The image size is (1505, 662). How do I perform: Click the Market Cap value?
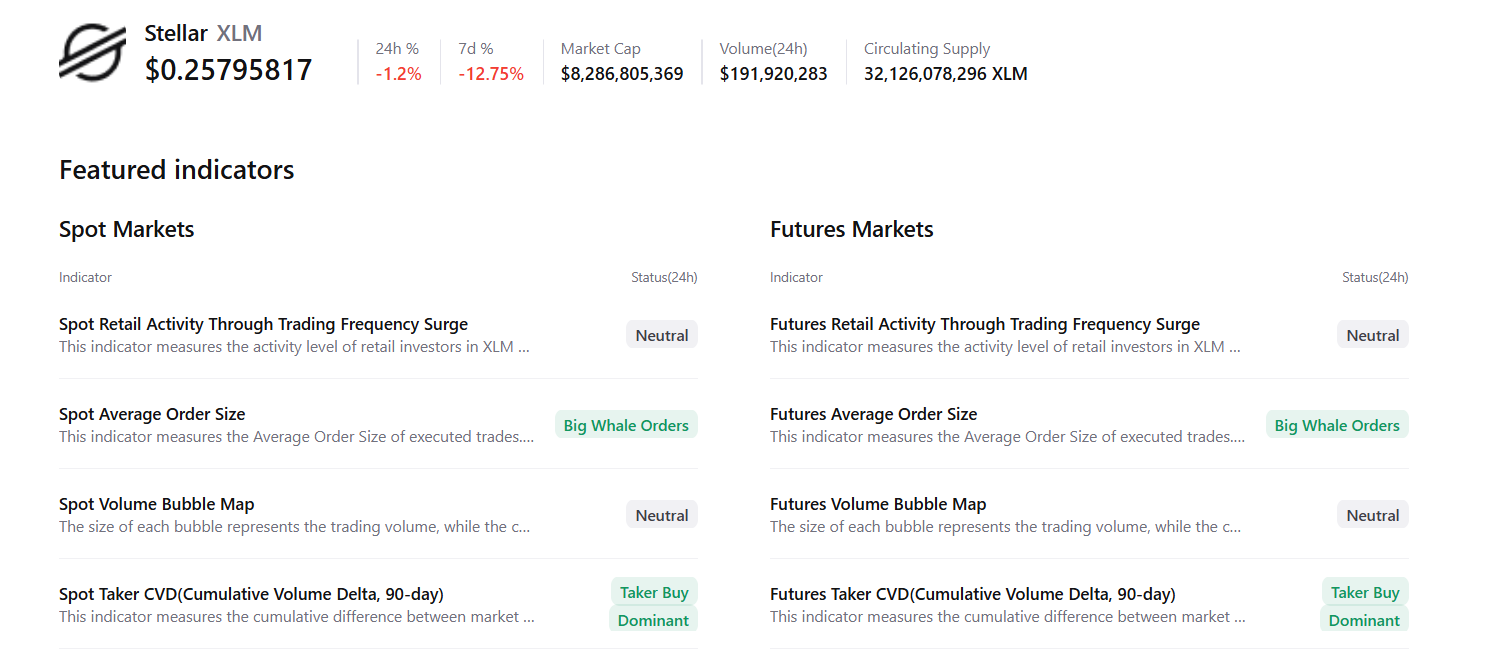coord(622,74)
